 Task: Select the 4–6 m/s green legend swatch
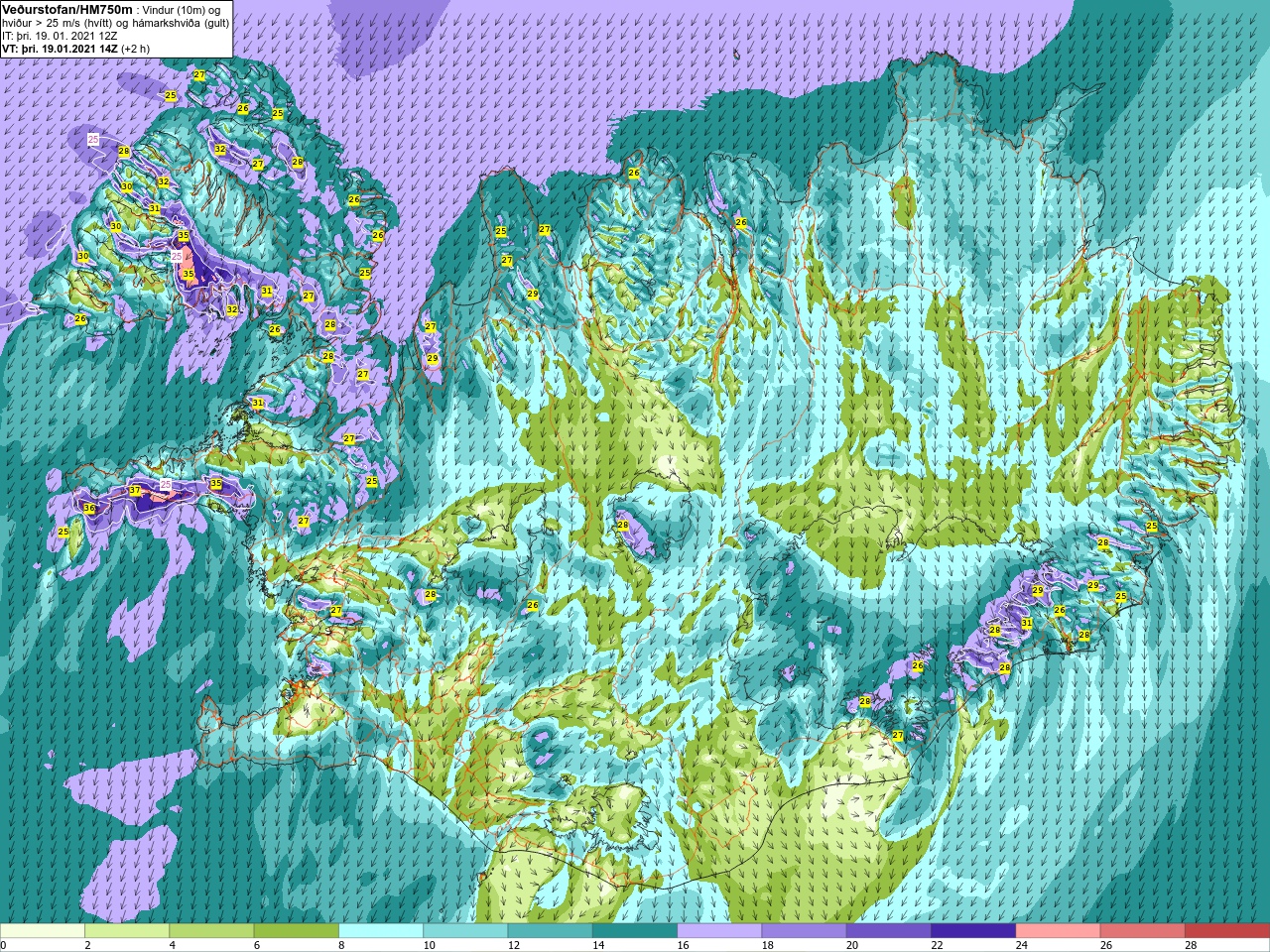pyautogui.click(x=211, y=931)
